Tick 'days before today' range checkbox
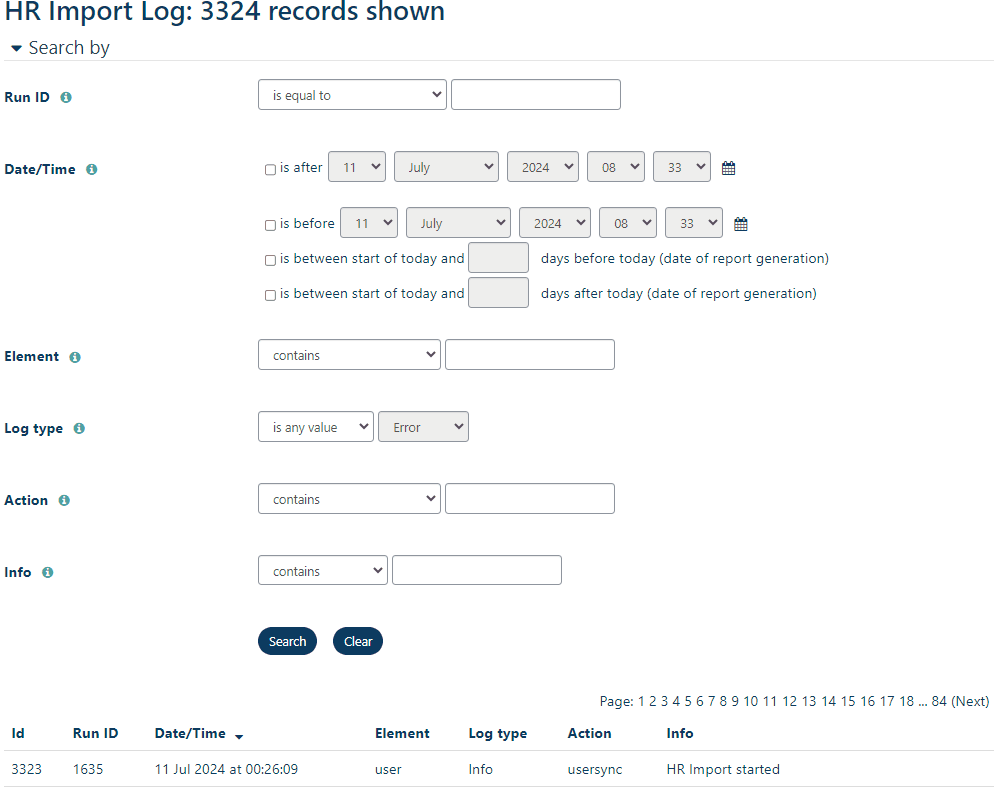The width and height of the screenshot is (1007, 793). coord(270,260)
